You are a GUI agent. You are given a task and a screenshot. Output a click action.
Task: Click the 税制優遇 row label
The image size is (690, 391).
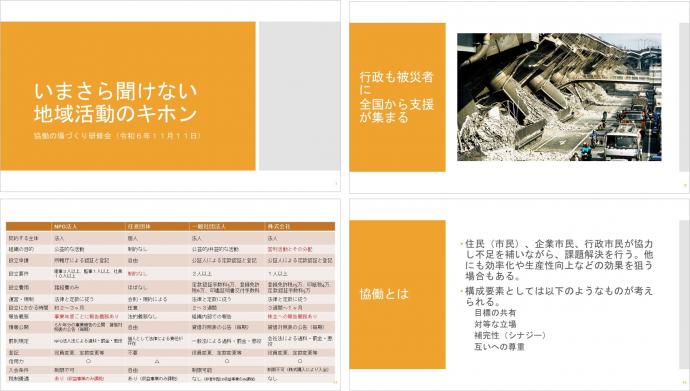click(19, 378)
